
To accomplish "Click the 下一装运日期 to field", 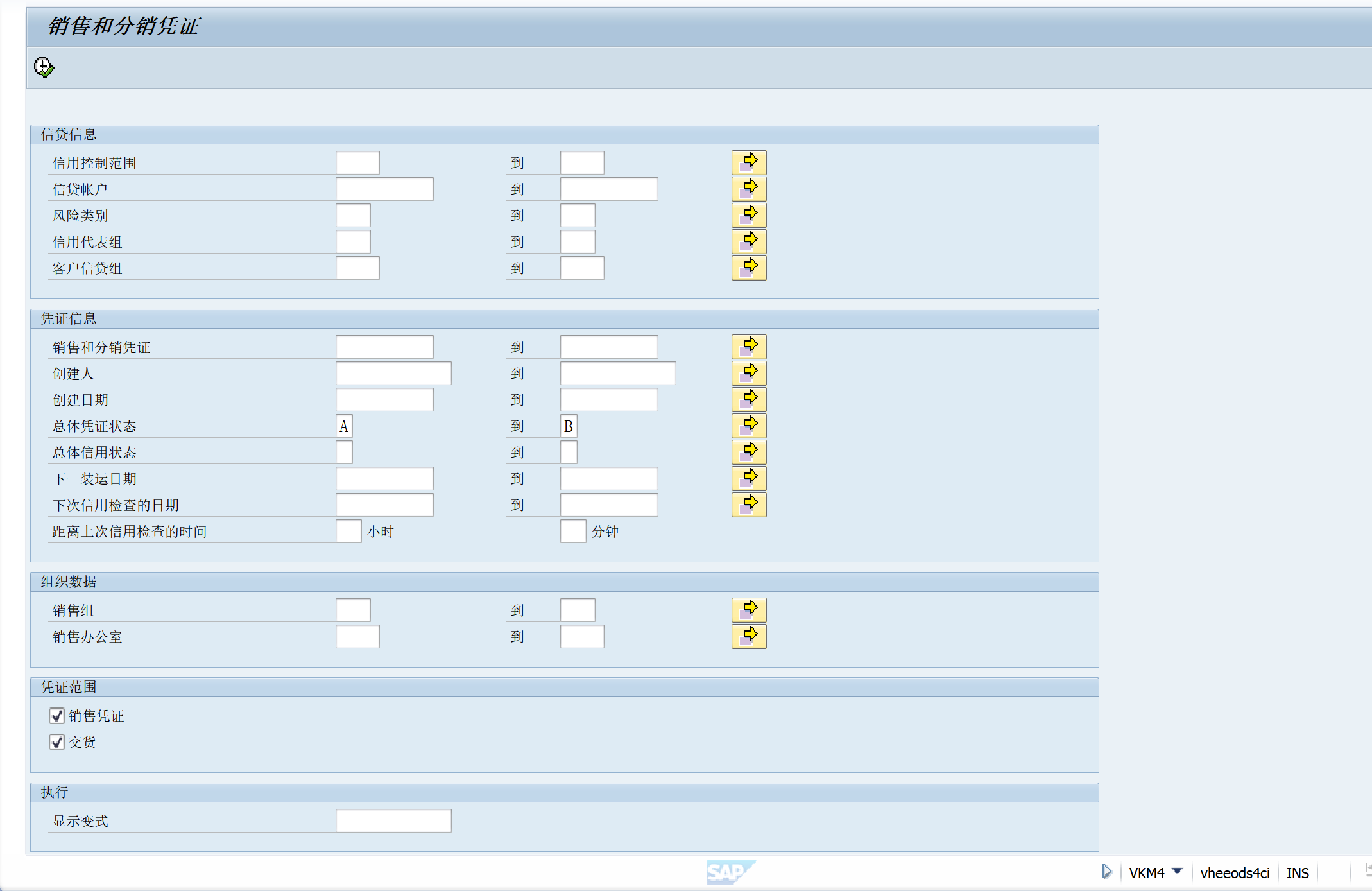I will (609, 478).
